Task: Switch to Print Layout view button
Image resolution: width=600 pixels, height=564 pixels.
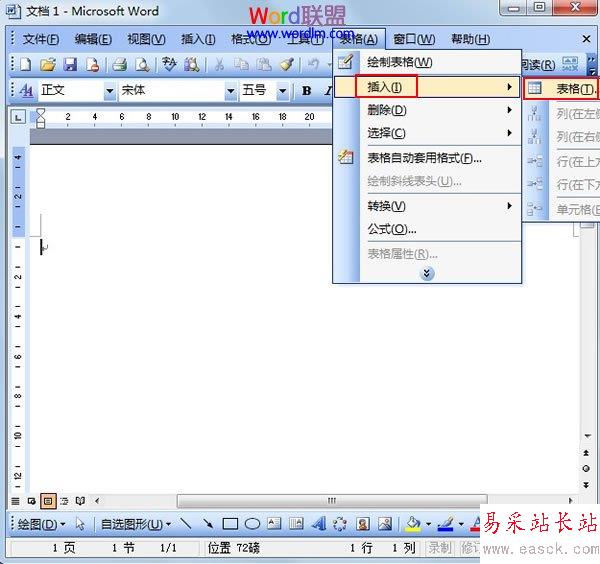Action: [x=48, y=501]
